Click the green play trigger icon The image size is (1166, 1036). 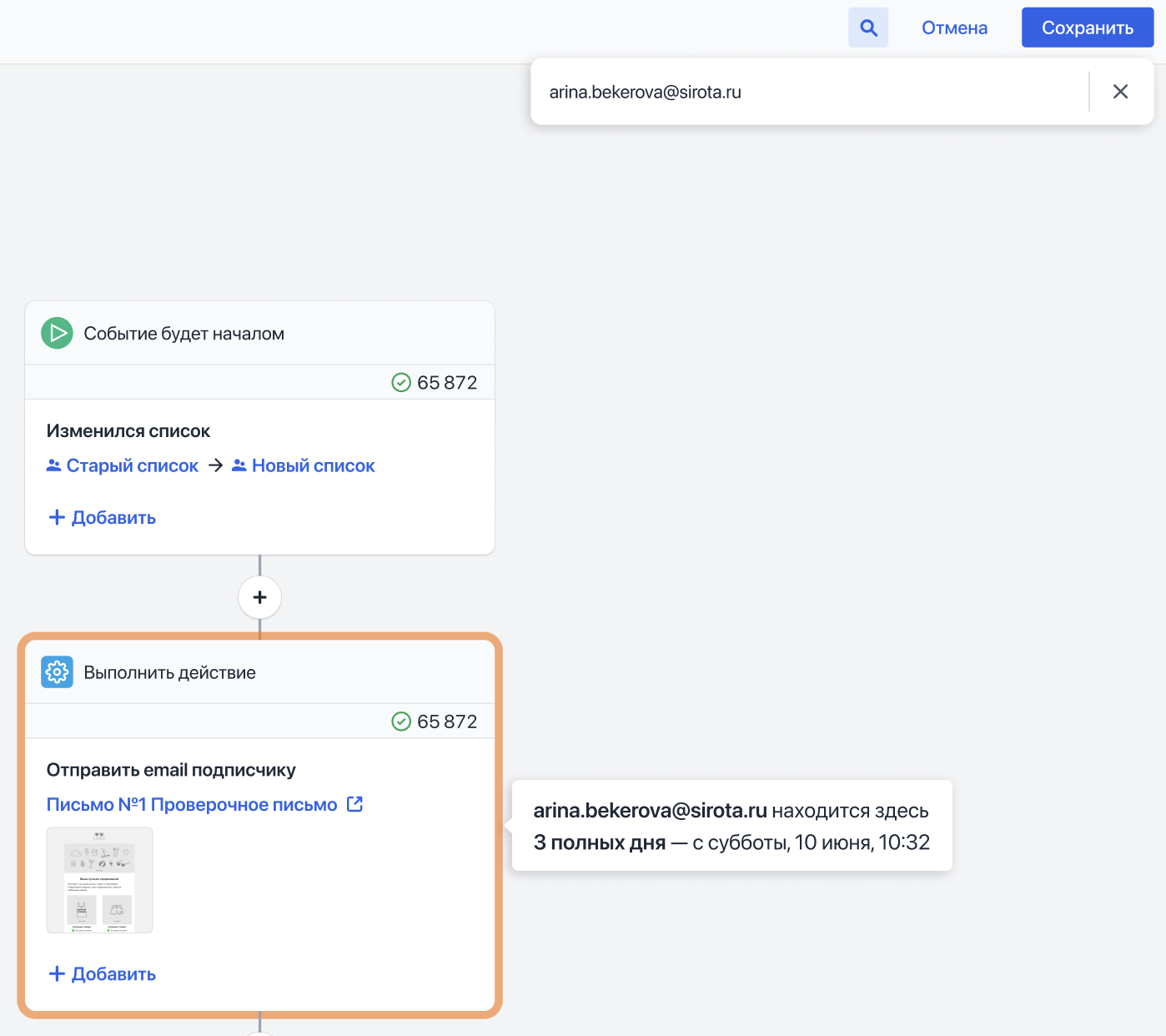coord(57,334)
